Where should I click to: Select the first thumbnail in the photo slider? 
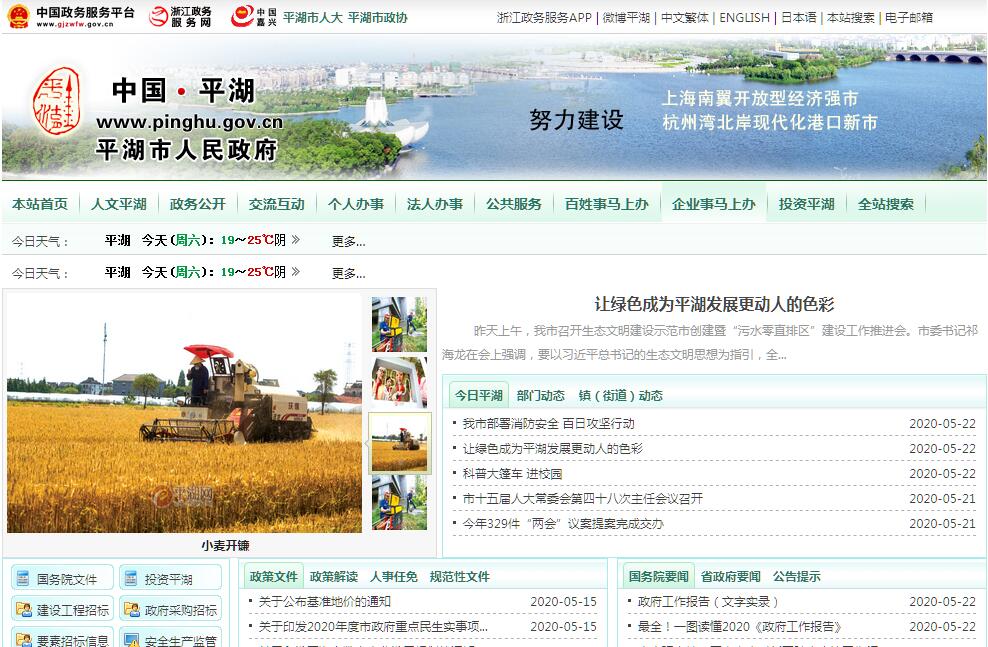tap(399, 323)
